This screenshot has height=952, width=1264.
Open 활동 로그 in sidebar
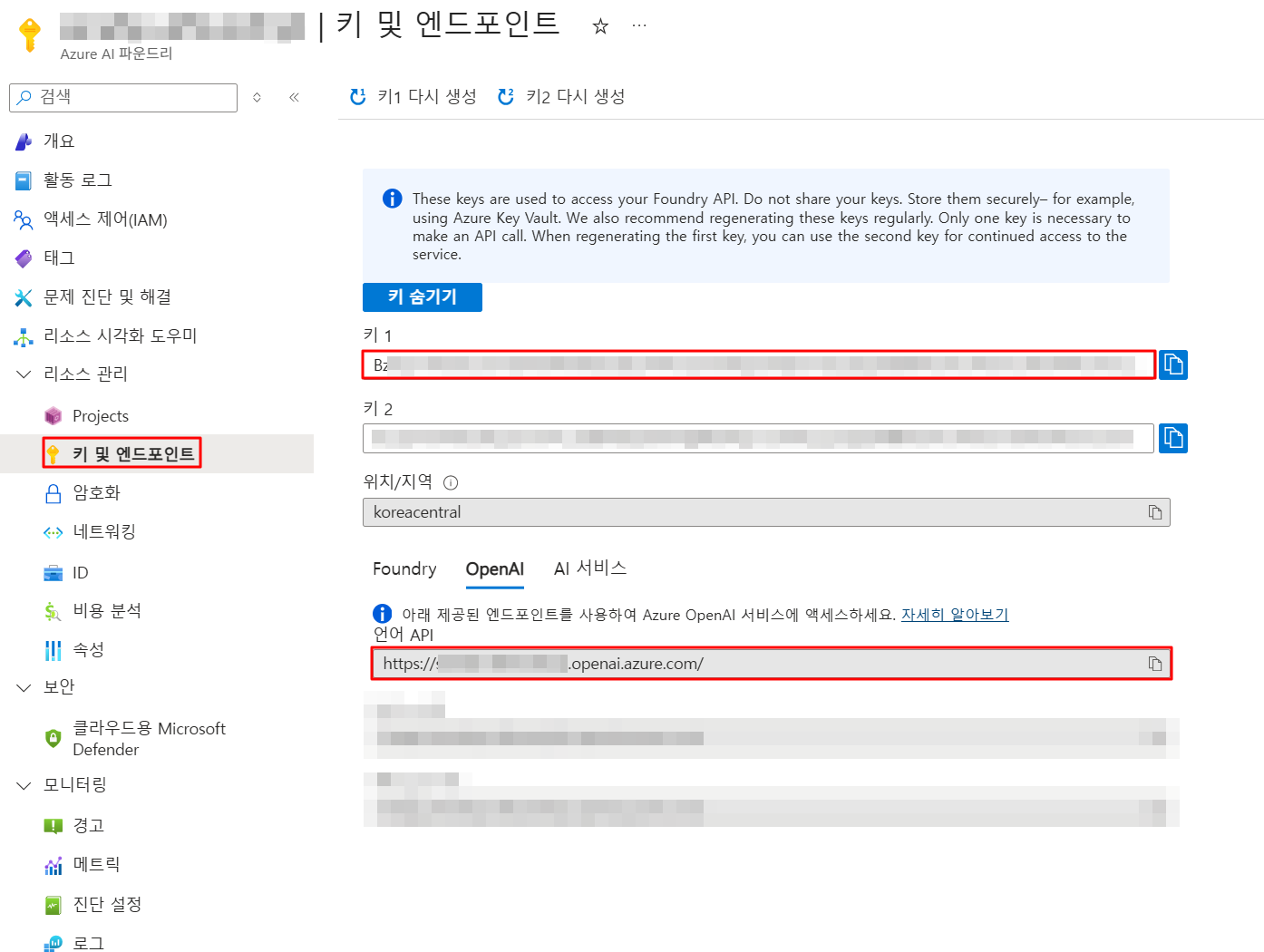(78, 180)
